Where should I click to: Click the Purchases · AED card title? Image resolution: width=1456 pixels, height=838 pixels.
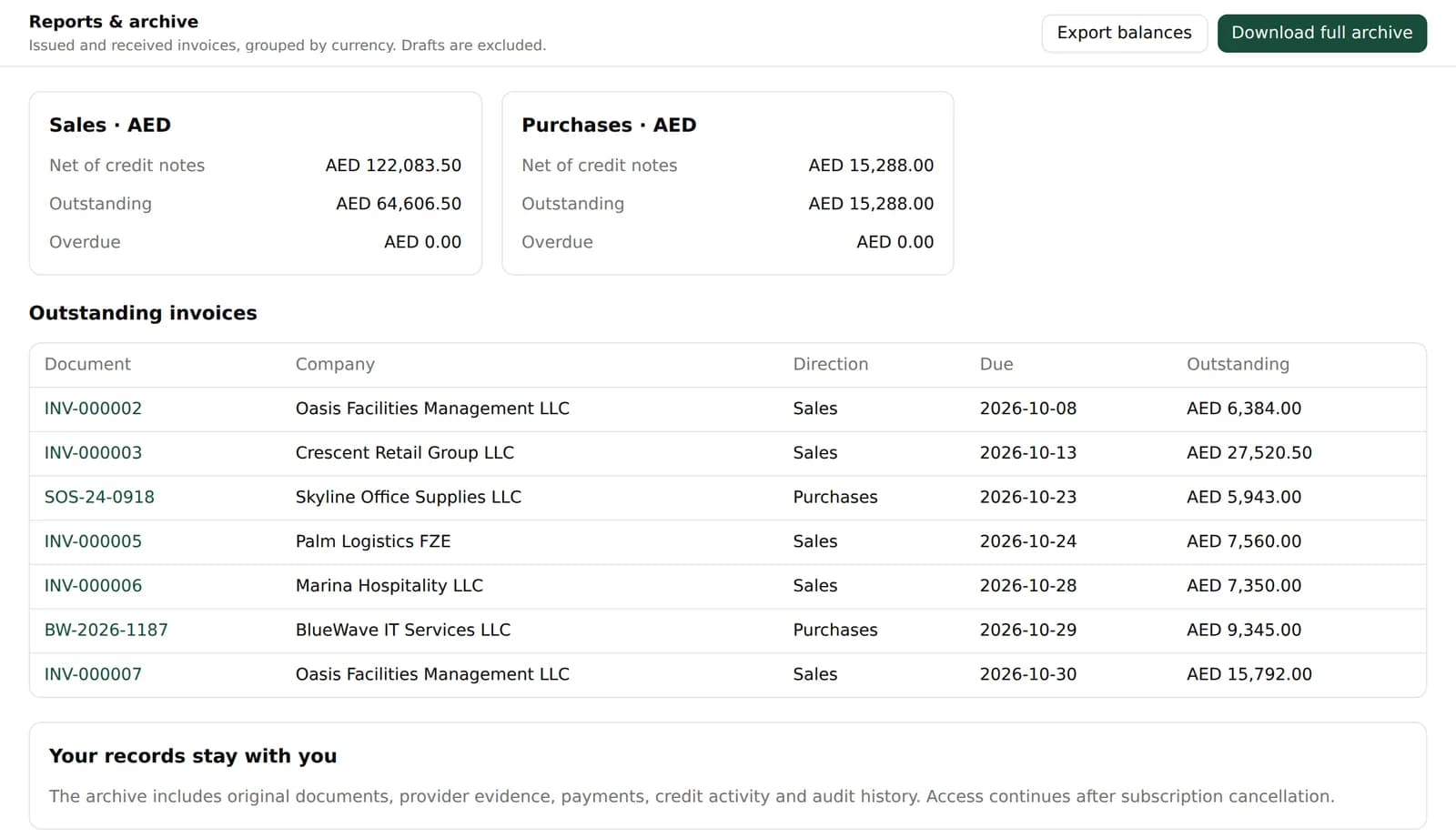coord(609,126)
